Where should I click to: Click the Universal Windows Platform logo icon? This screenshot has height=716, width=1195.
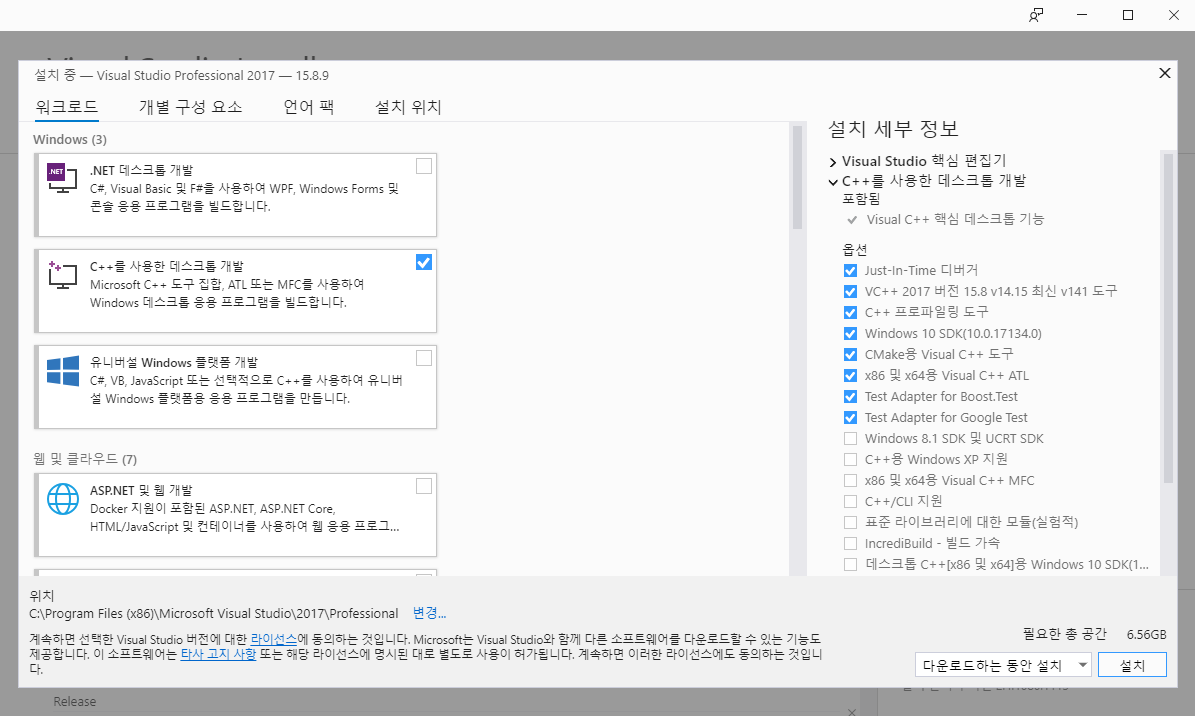coord(62,371)
